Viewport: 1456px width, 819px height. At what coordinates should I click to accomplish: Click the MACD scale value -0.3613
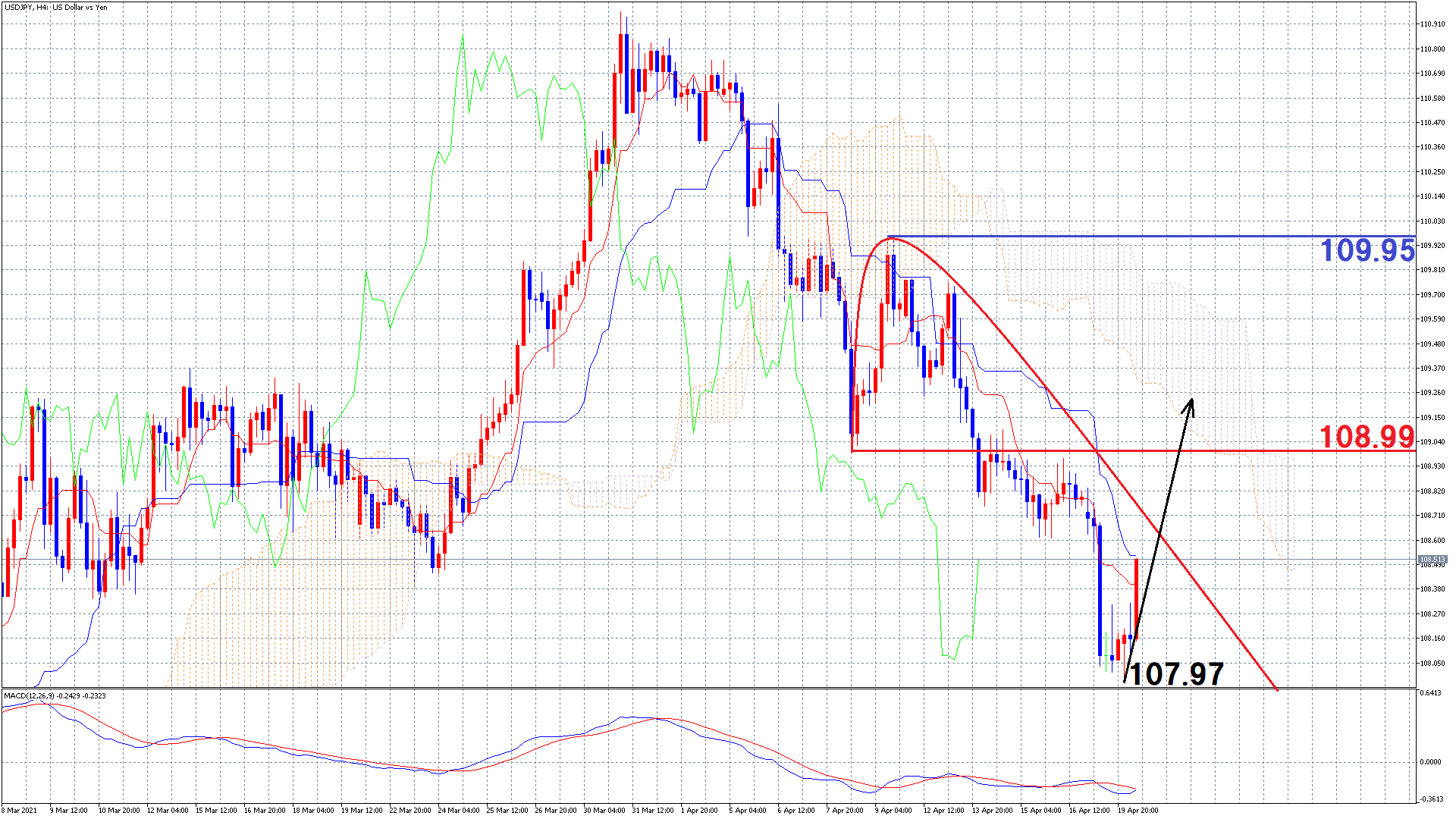point(1430,799)
